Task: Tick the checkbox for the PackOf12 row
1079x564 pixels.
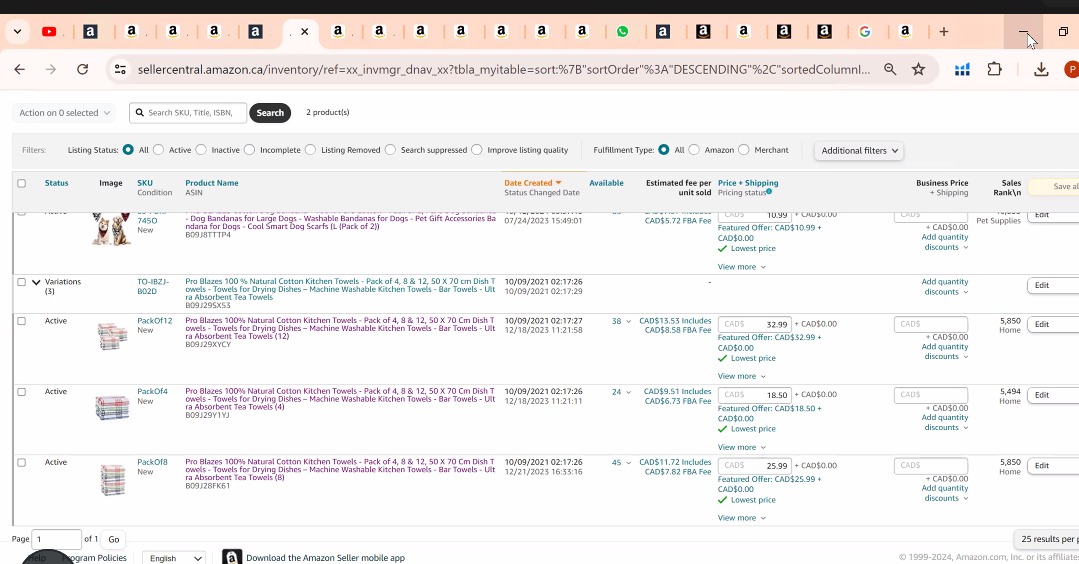Action: click(x=21, y=321)
